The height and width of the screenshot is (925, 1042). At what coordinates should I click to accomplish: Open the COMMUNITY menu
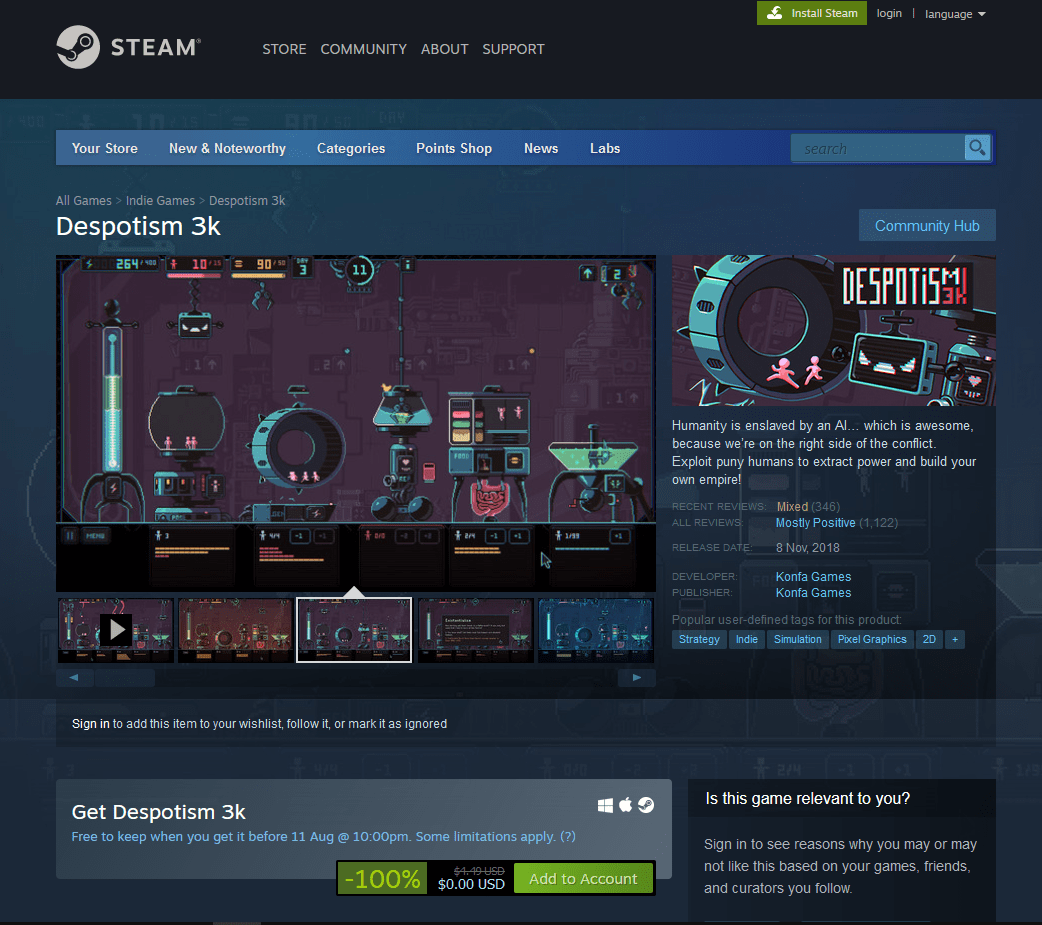[x=364, y=49]
